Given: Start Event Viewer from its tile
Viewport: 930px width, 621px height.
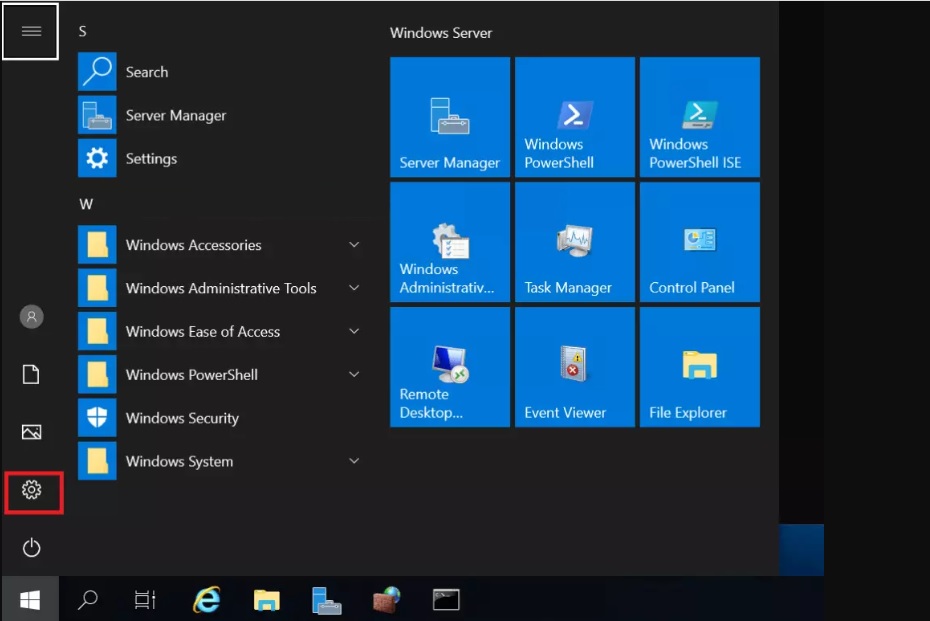Looking at the screenshot, I should tap(574, 366).
